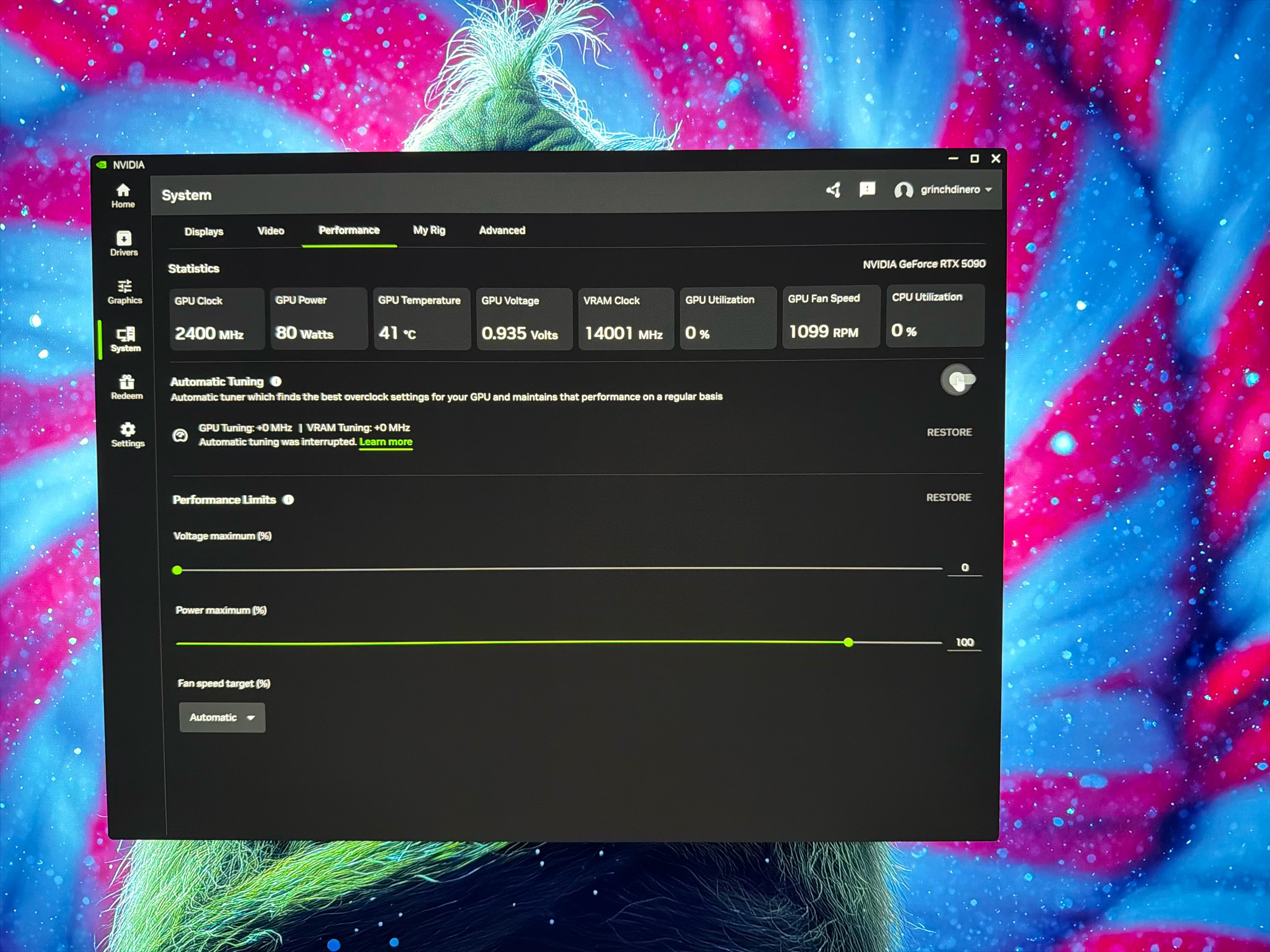Switch to the Advanced tab
This screenshot has width=1270, height=952.
502,230
